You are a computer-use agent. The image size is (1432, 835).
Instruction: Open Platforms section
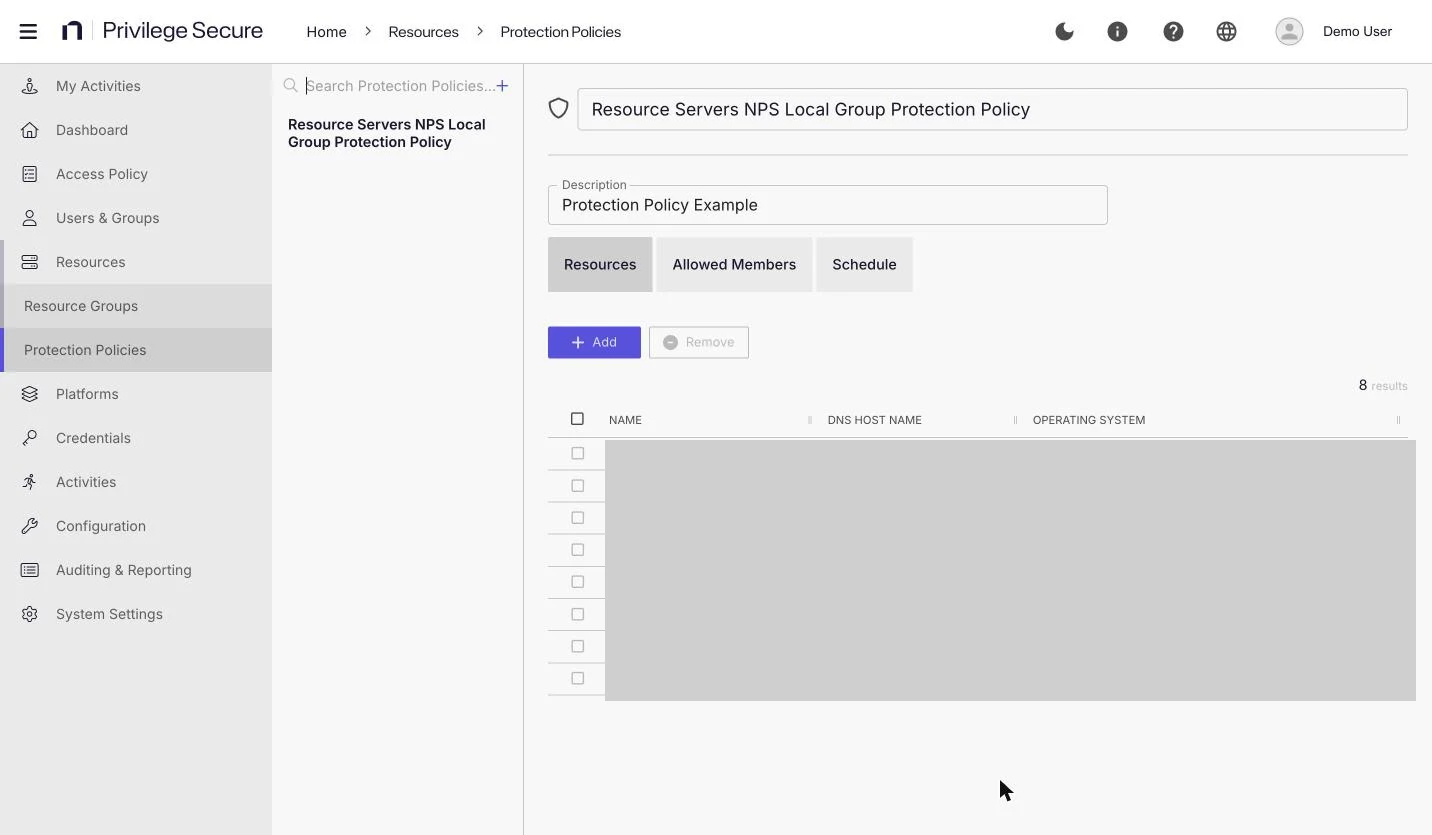(x=136, y=394)
